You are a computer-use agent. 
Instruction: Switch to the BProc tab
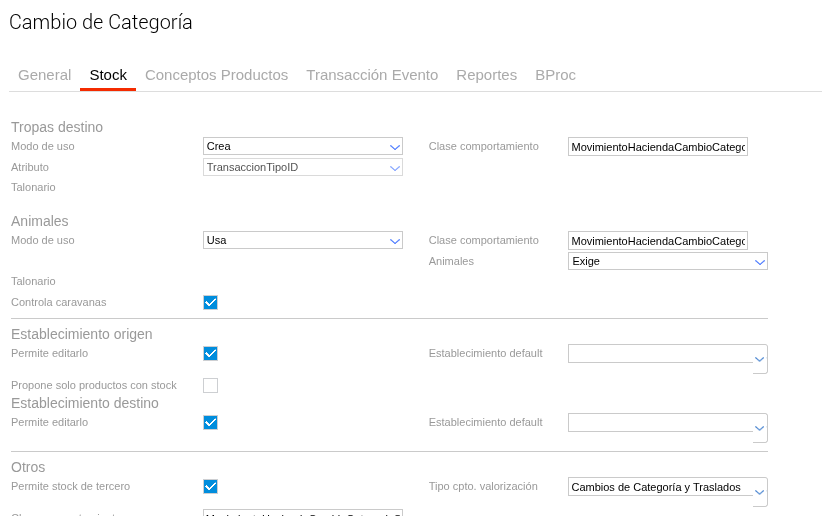coord(555,75)
